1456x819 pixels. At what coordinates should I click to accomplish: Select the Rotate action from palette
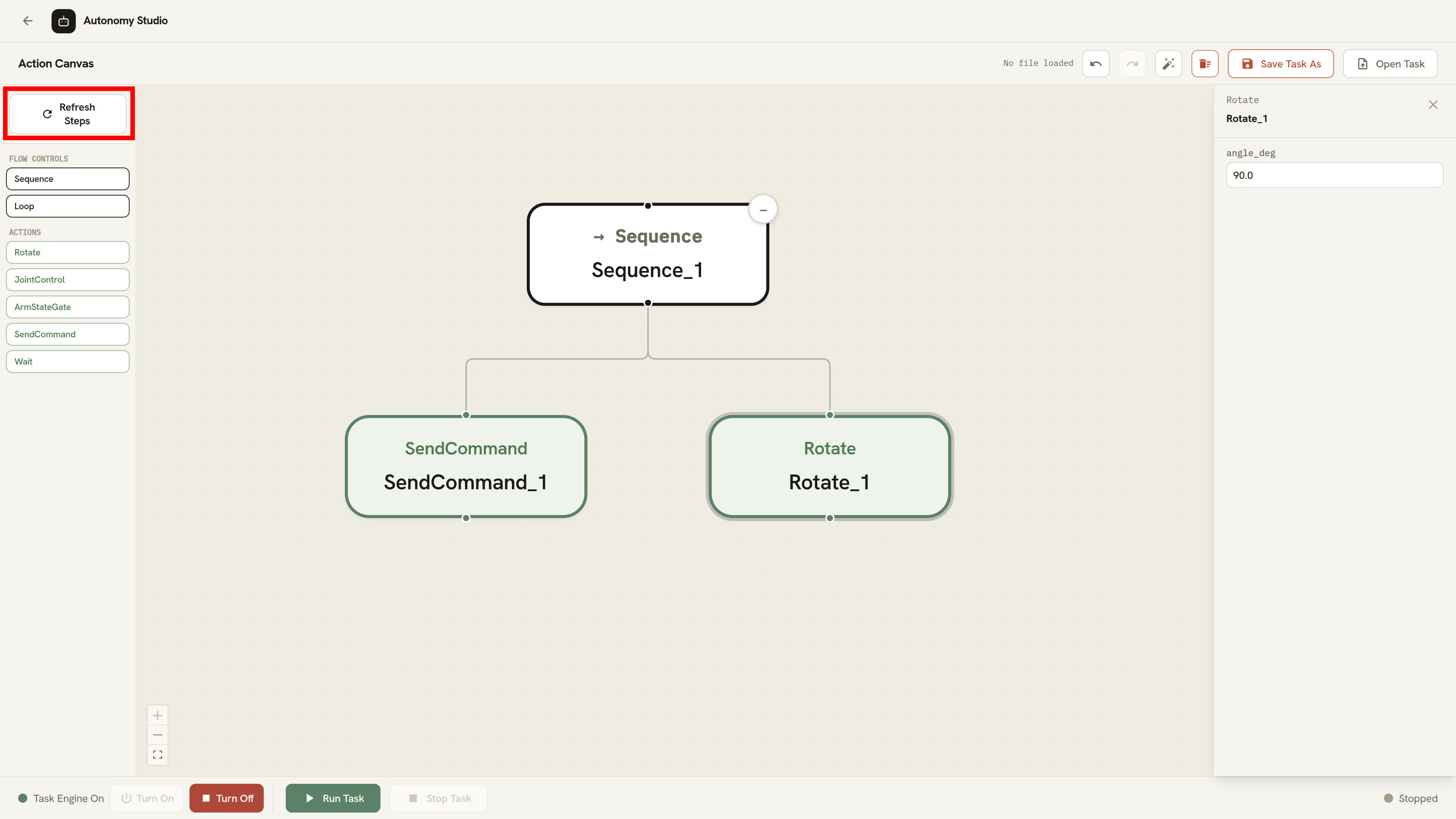pos(68,252)
